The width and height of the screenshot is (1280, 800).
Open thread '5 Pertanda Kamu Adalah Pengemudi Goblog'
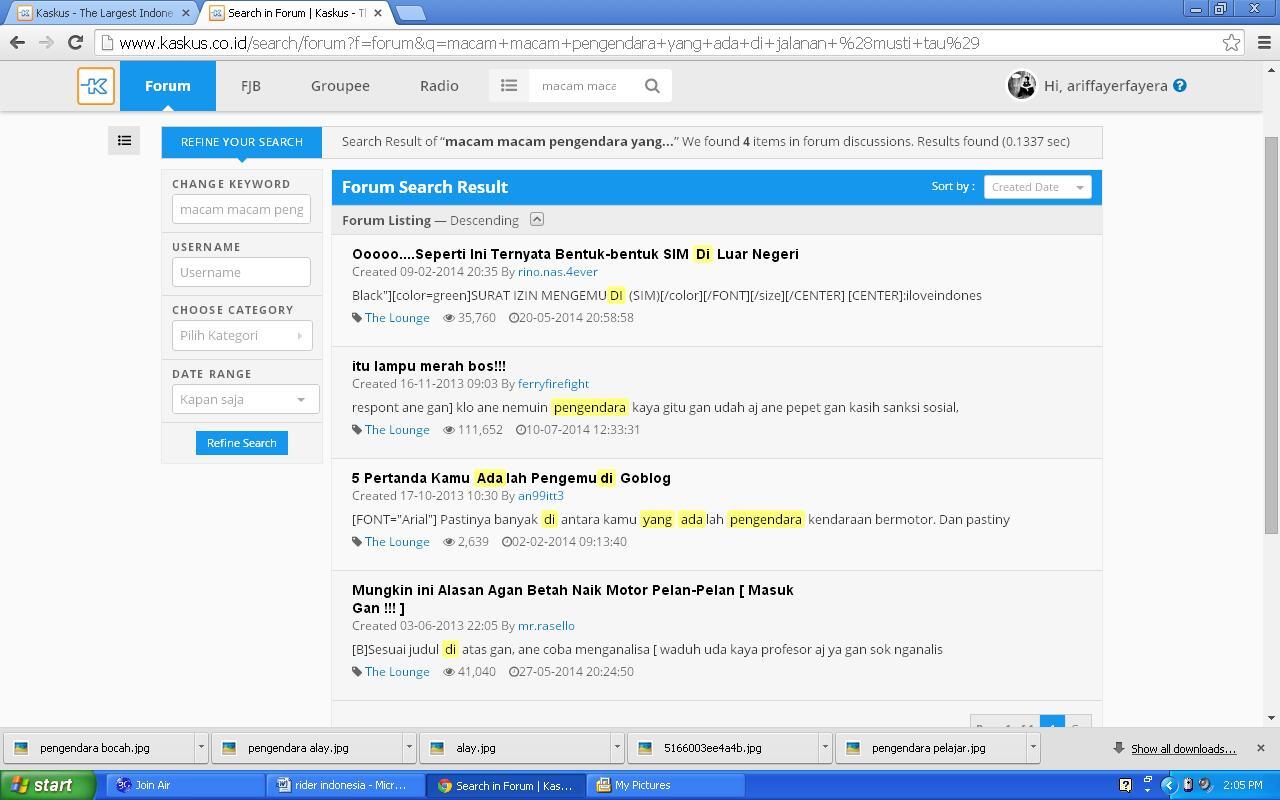coord(511,478)
